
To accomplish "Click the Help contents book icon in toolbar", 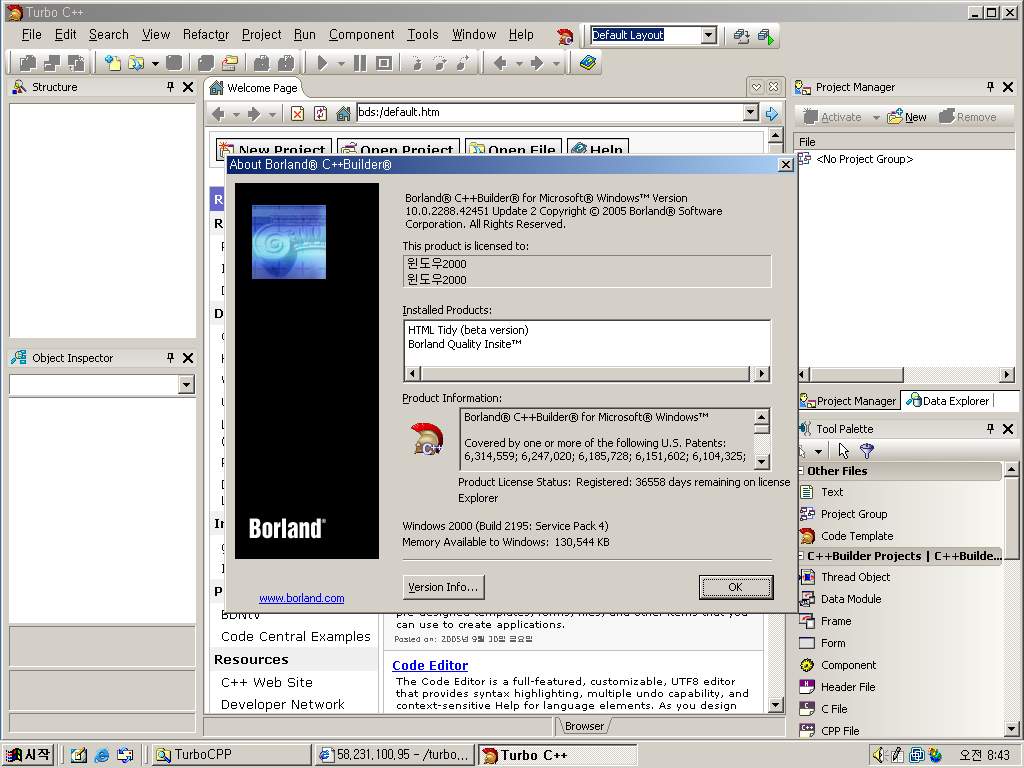I will (587, 63).
